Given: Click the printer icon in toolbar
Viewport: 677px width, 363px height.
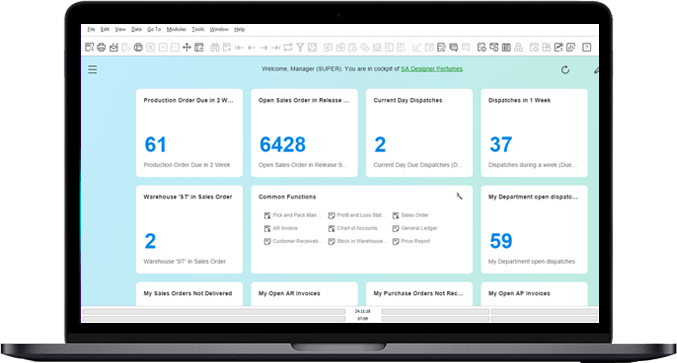Looking at the screenshot, I should pyautogui.click(x=101, y=47).
